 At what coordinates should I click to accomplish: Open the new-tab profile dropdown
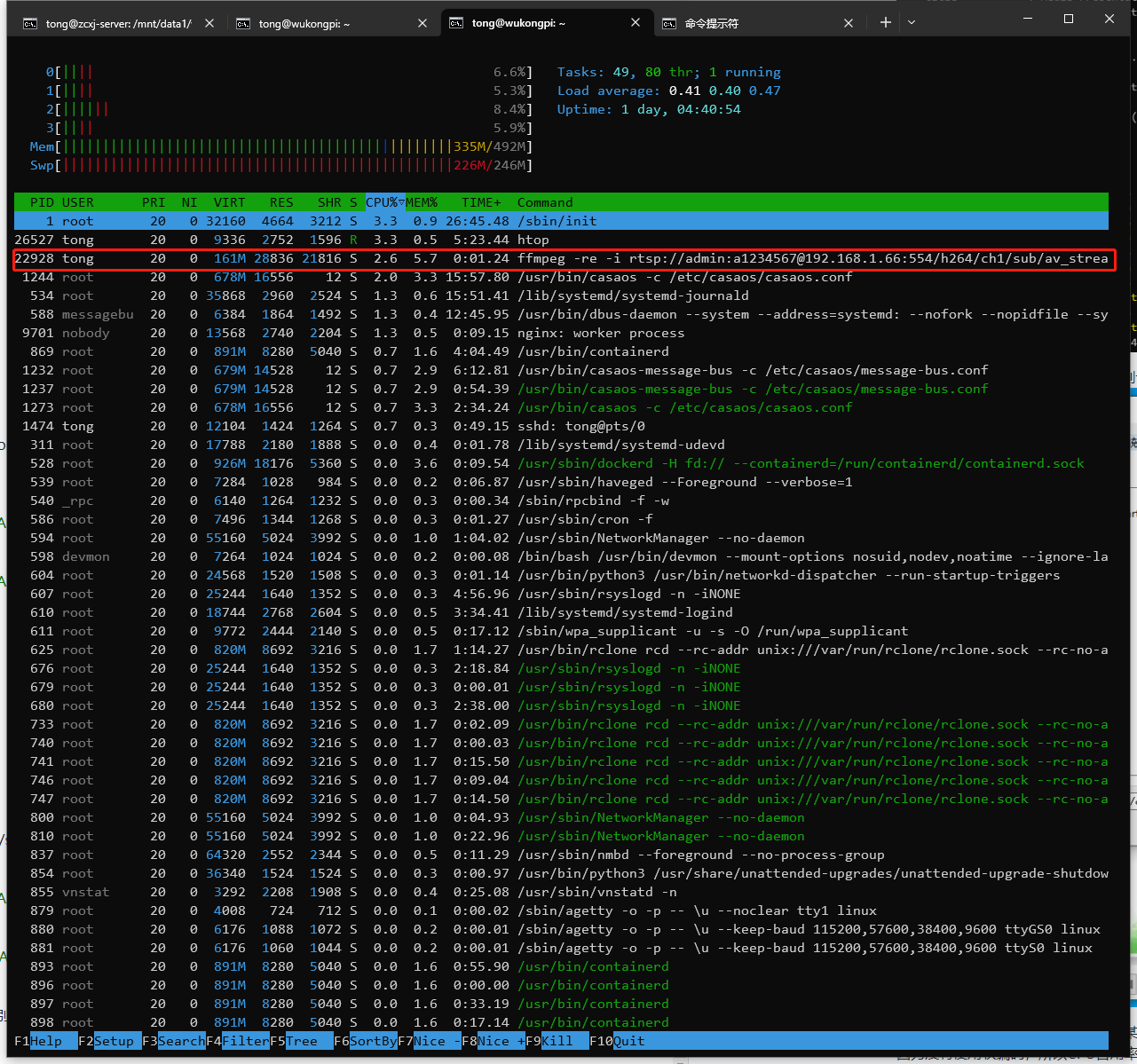point(912,23)
